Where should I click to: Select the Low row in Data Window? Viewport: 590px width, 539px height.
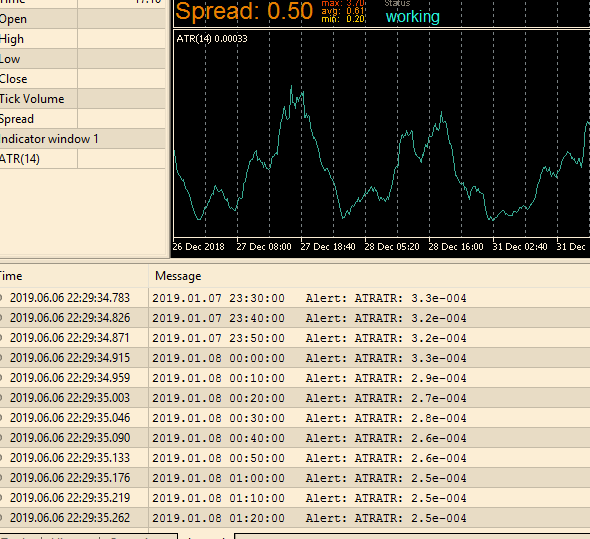click(x=82, y=59)
